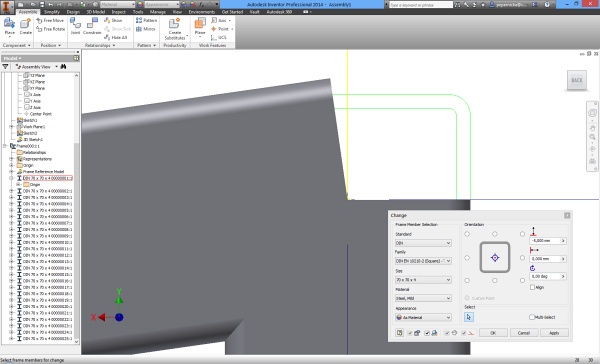The width and height of the screenshot is (600, 364).
Task: Click the Pan hand icon on navigation bar
Action: (x=592, y=128)
